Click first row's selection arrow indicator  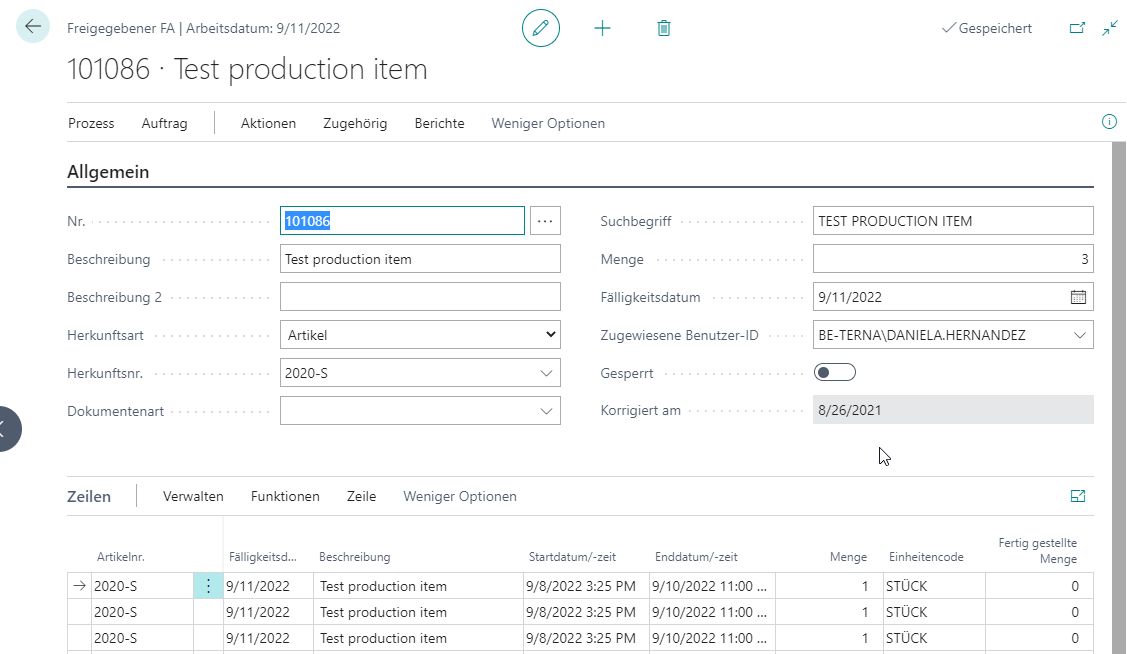79,586
